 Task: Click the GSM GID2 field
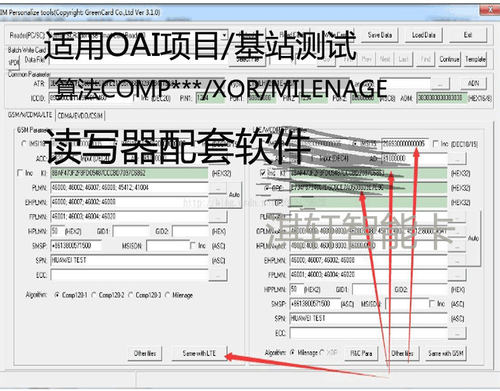point(190,231)
